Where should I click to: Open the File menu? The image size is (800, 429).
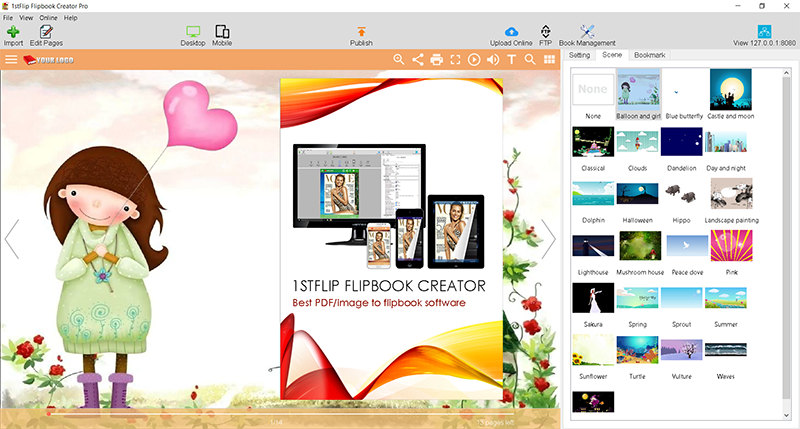pos(8,17)
